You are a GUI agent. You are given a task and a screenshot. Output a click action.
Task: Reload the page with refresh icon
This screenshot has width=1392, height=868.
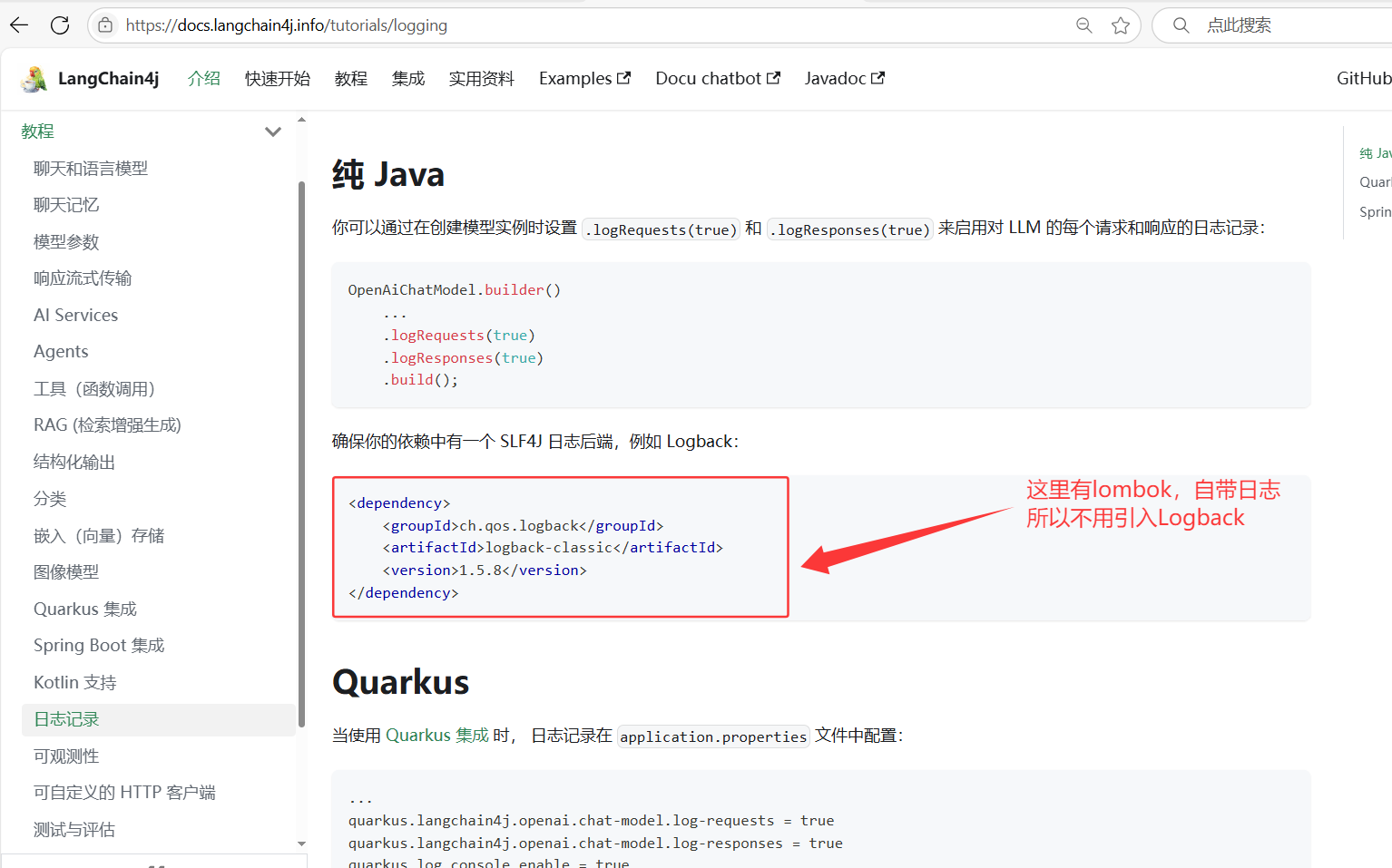60,25
